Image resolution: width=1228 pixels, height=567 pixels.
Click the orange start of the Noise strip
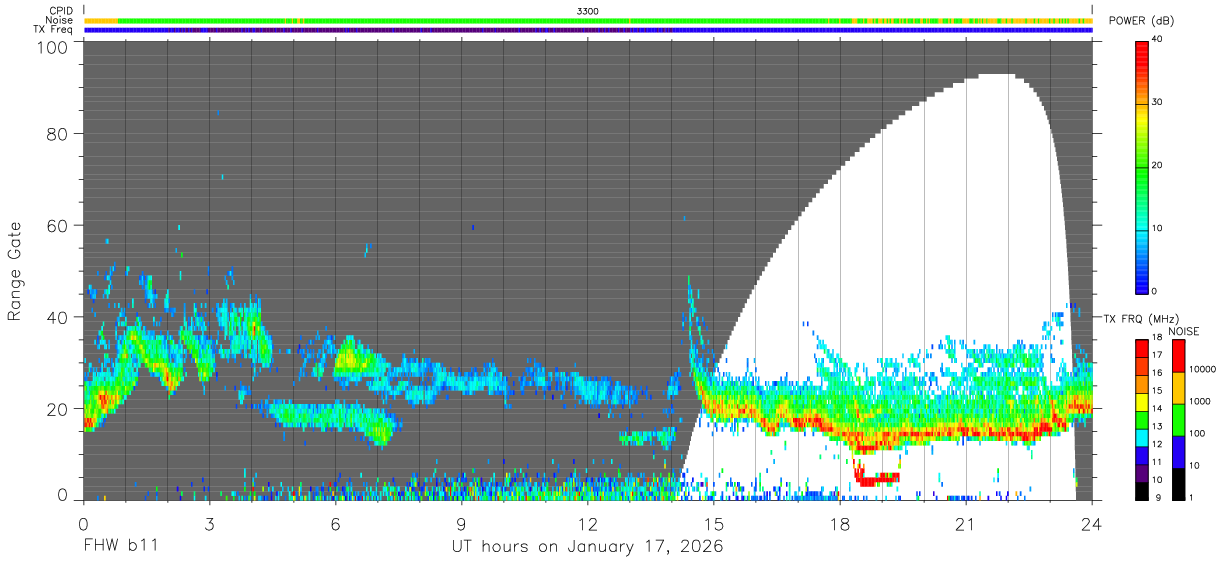tap(101, 20)
